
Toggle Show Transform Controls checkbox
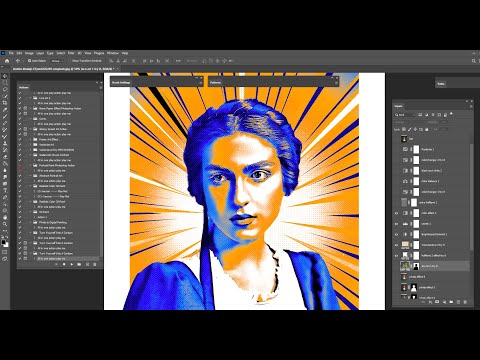pos(70,61)
